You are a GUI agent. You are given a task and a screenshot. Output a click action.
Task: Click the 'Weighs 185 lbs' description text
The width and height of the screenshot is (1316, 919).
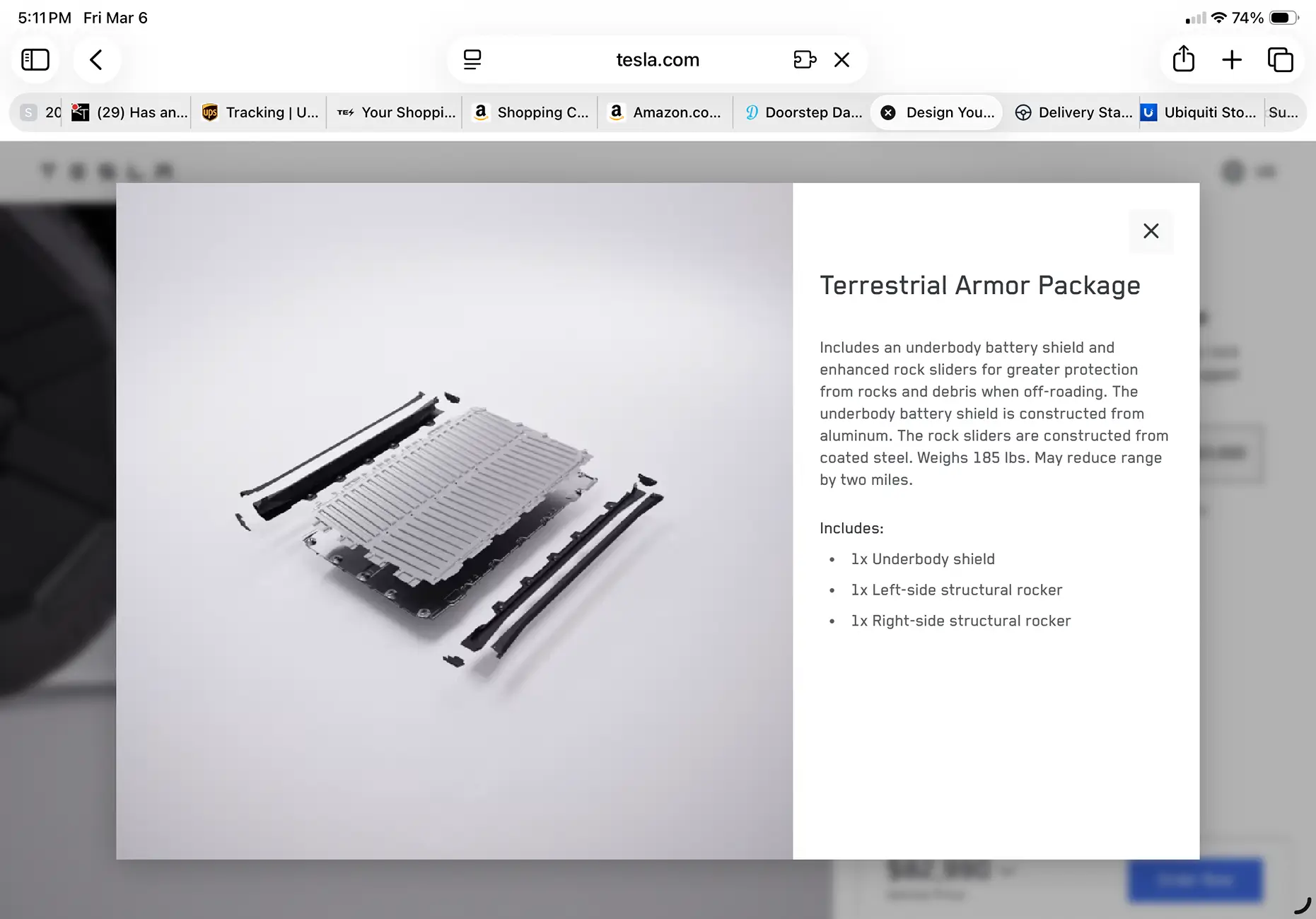(x=972, y=457)
